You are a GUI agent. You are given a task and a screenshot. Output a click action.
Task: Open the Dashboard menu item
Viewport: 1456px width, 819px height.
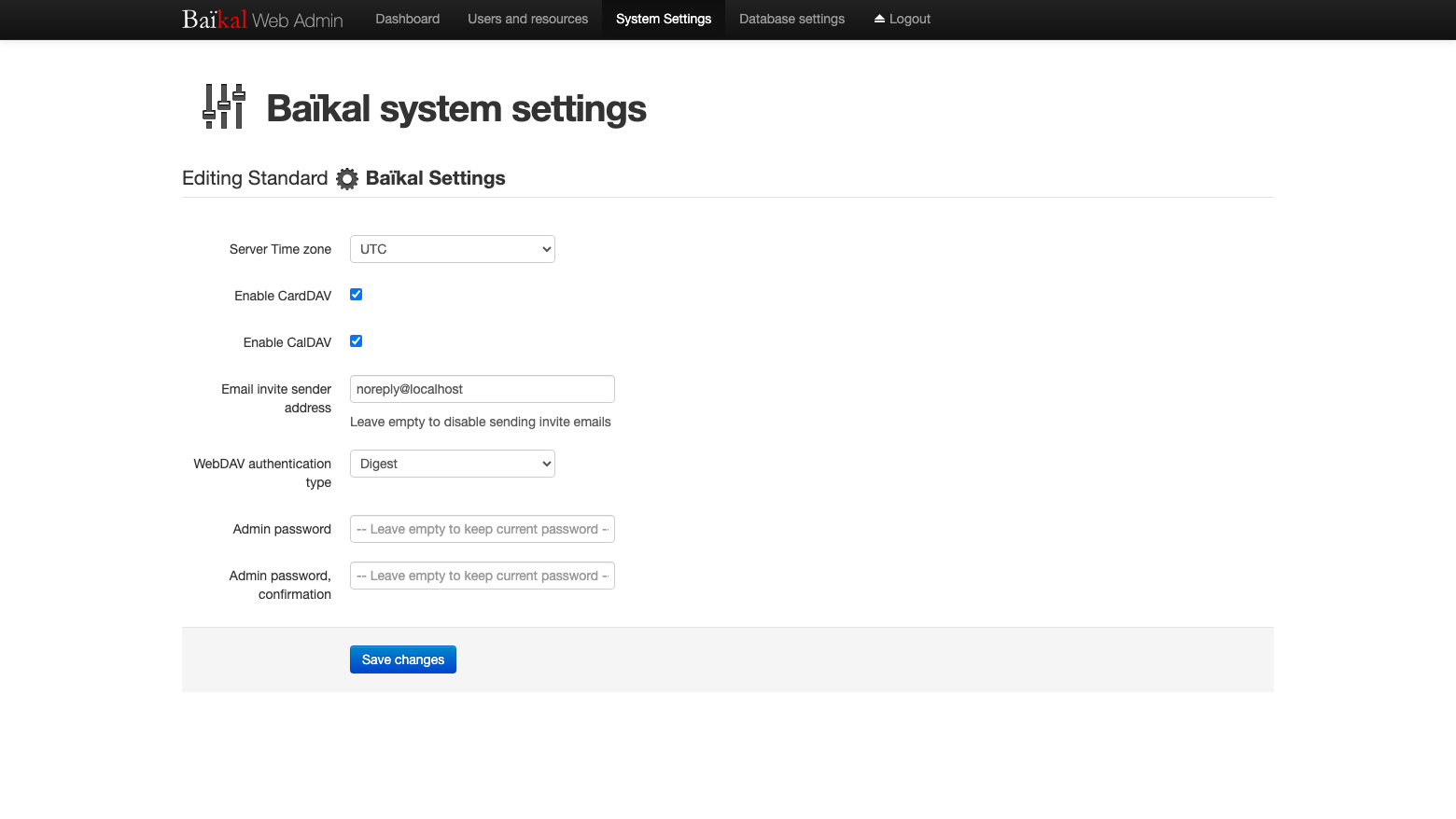point(407,19)
